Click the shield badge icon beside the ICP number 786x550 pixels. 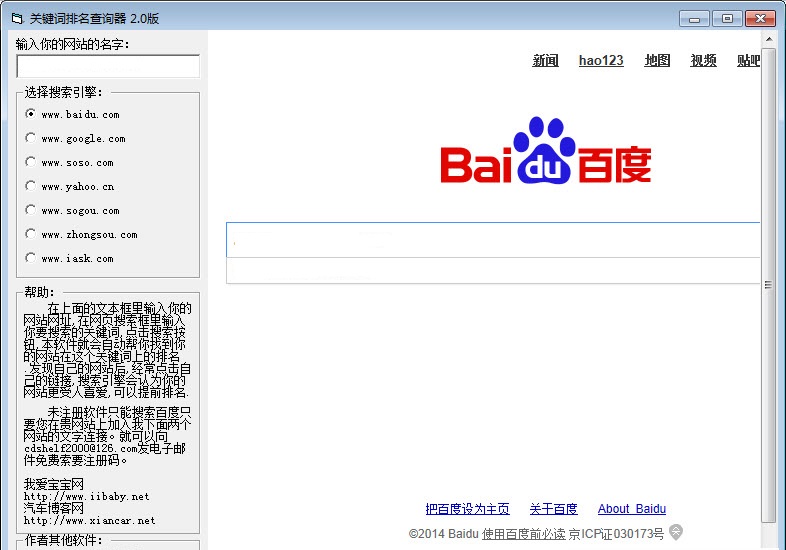click(x=676, y=532)
